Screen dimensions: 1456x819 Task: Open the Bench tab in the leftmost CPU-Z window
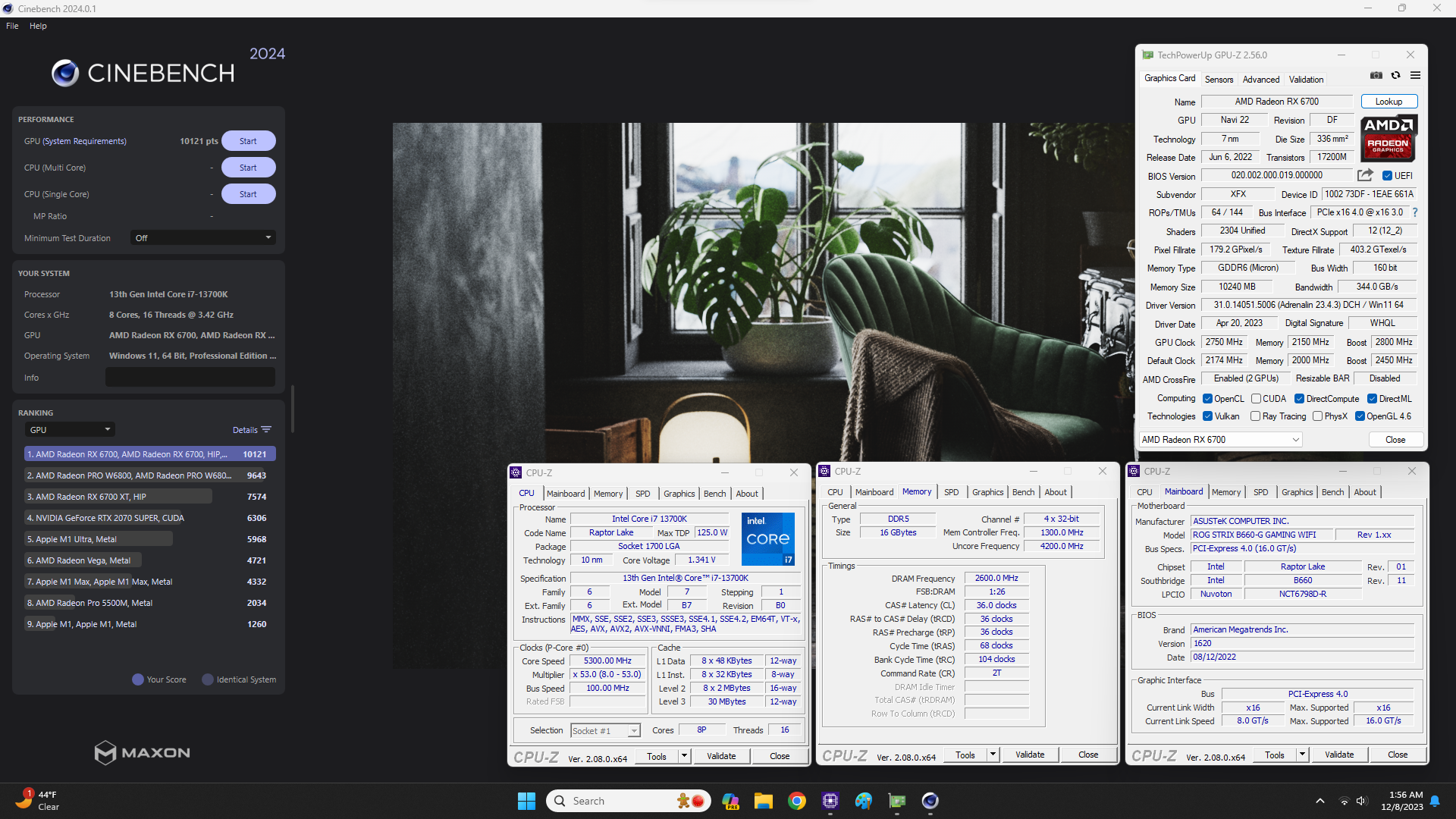(714, 494)
